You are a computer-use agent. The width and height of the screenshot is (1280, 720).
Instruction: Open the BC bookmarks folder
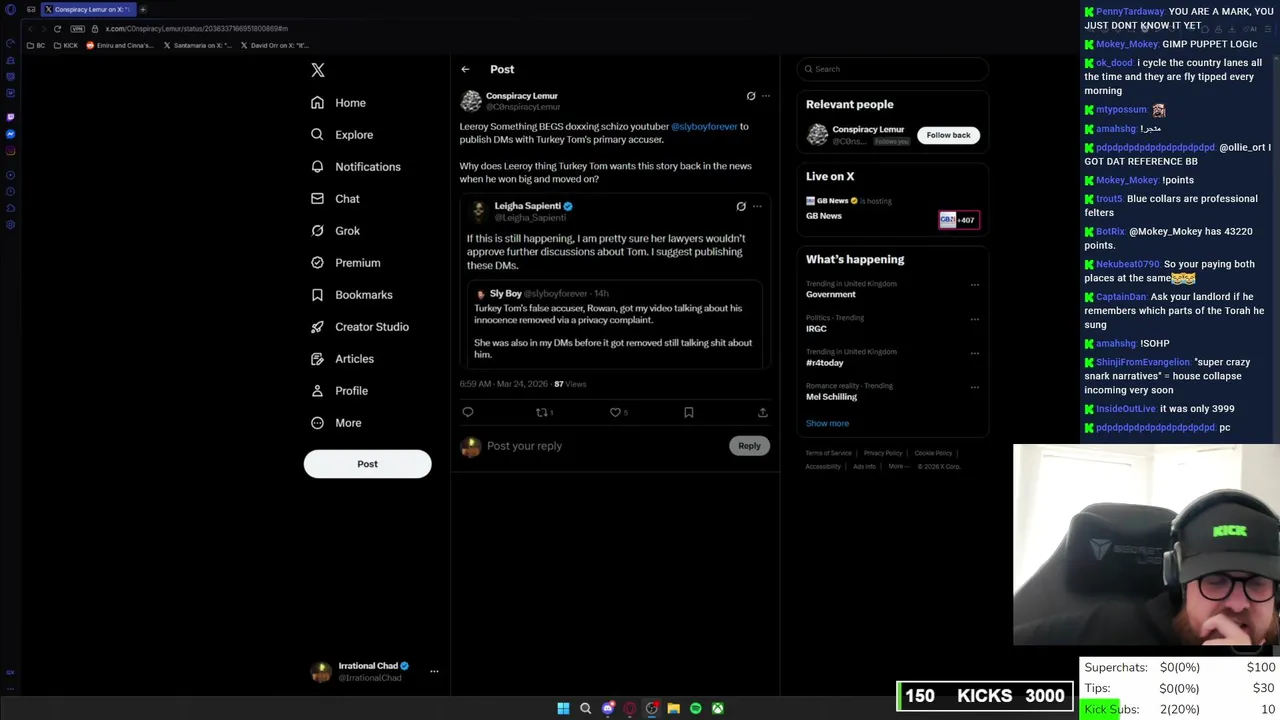[x=37, y=45]
